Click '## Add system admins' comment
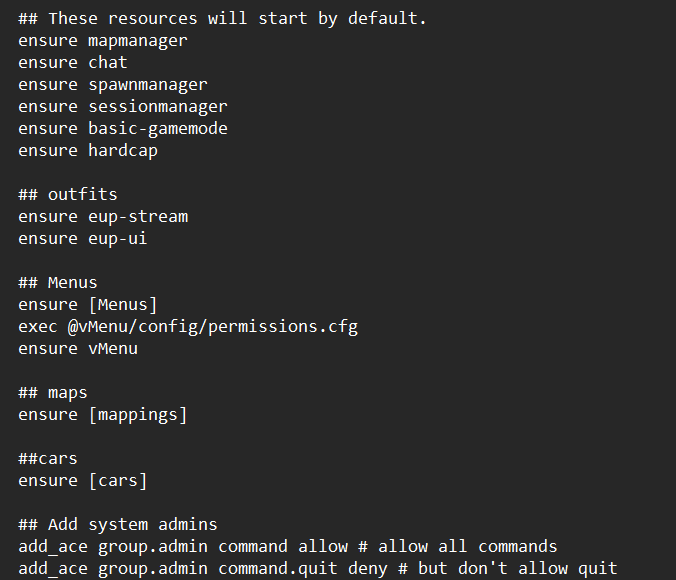Screen dimensions: 676x580 (118, 525)
